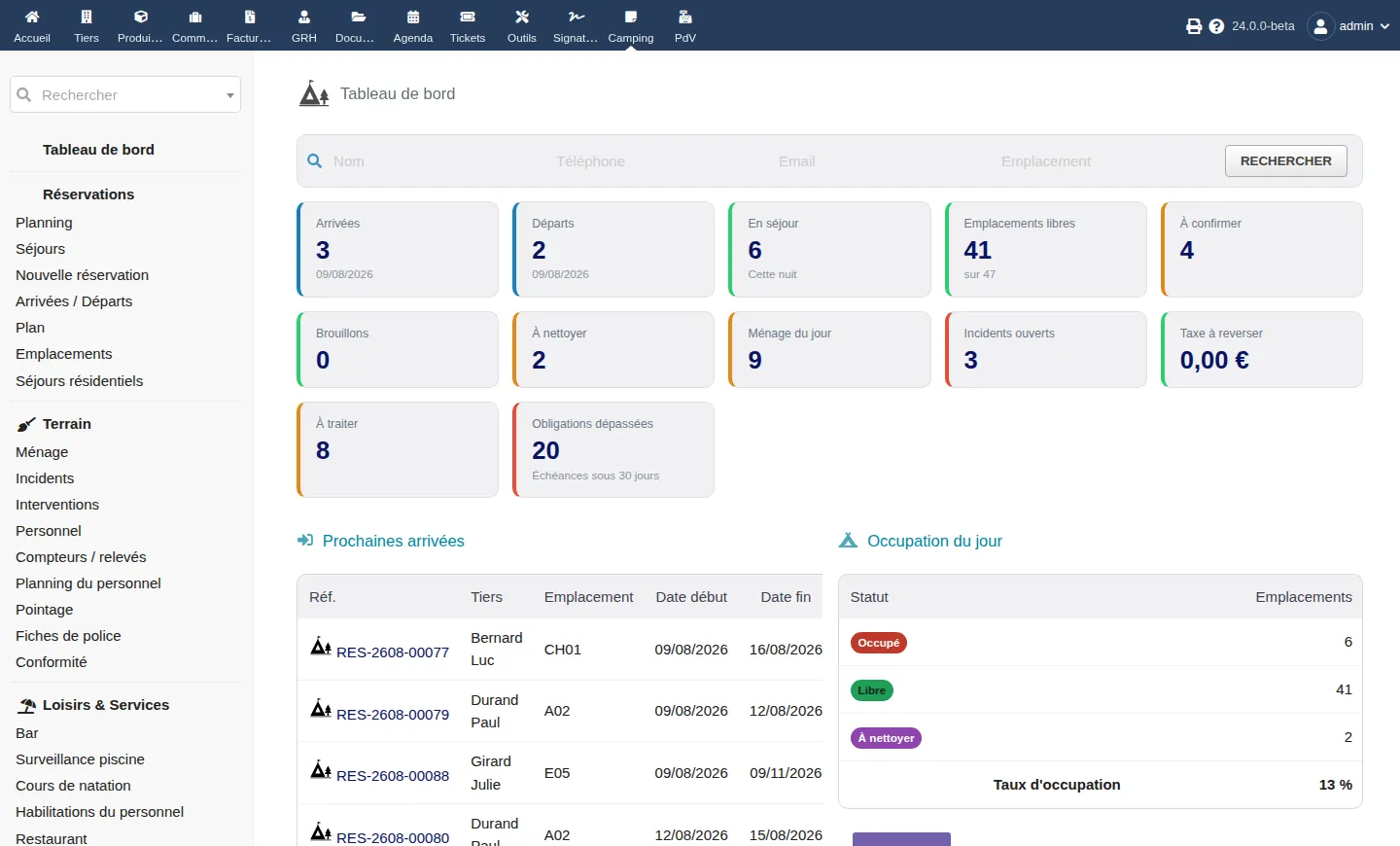Expand the Rechercher search dropdown arrow
This screenshot has width=1400, height=846.
[230, 95]
